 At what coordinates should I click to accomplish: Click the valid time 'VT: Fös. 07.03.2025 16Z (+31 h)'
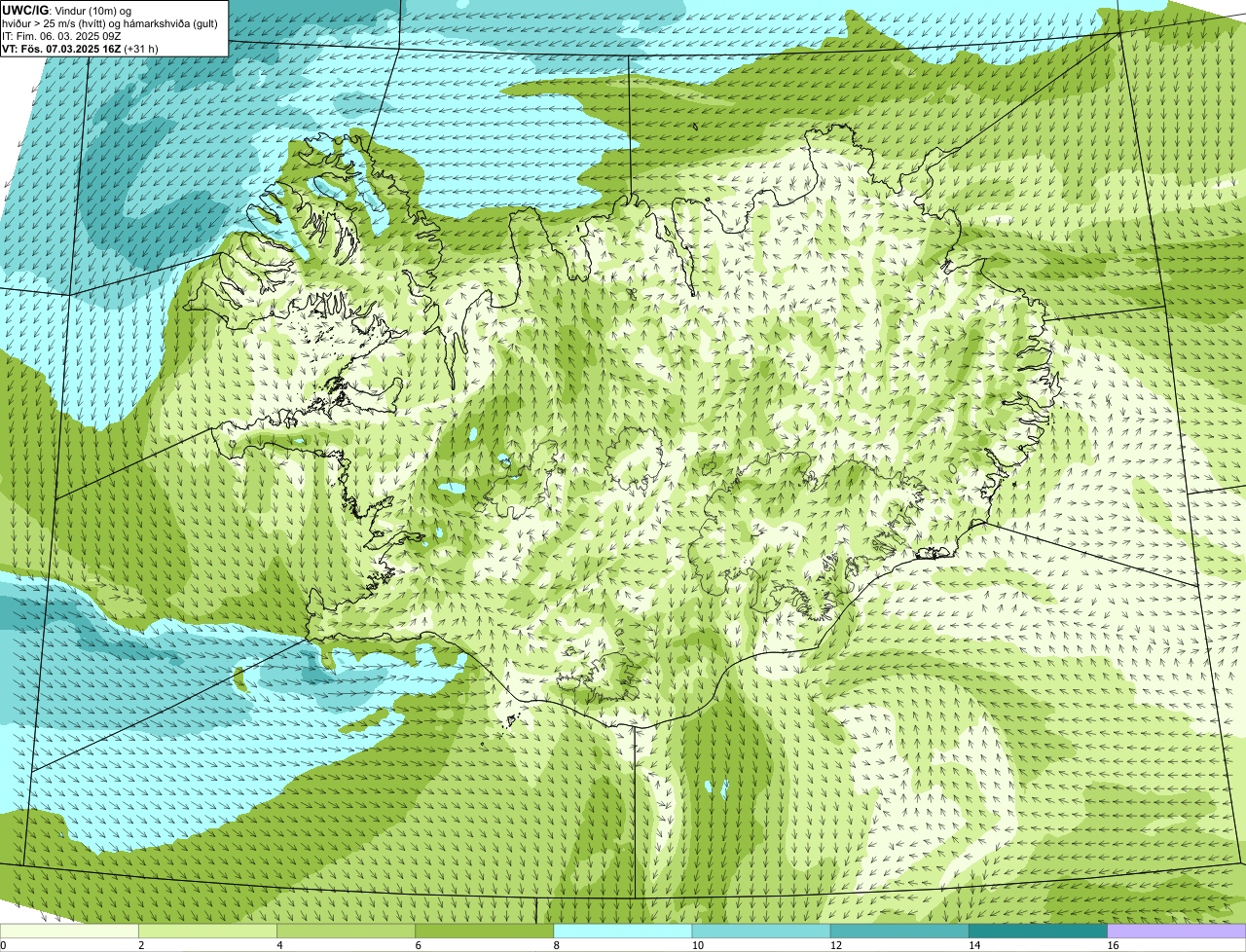pyautogui.click(x=80, y=49)
